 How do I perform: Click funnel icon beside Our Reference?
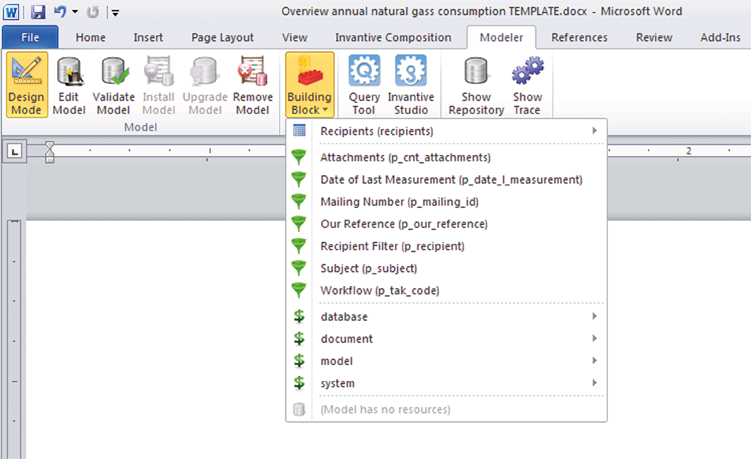[299, 224]
